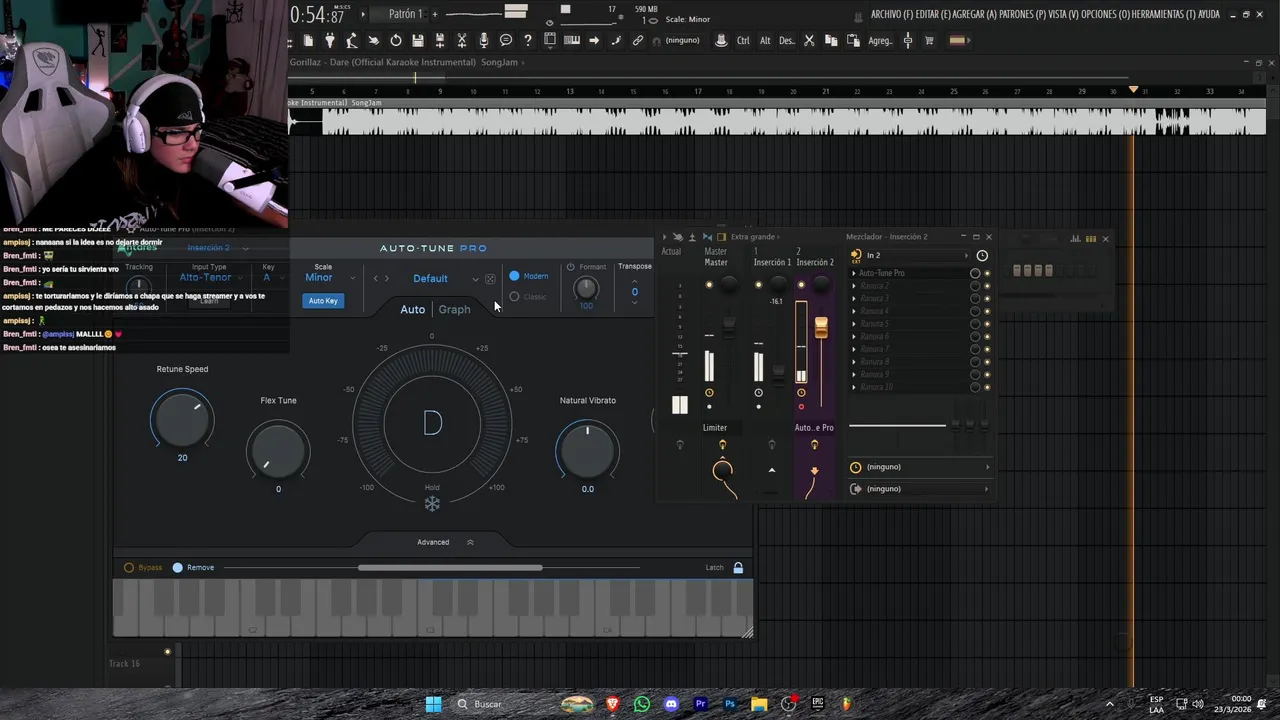Open the ARCHIVO menu
Image resolution: width=1280 pixels, height=720 pixels.
tap(891, 15)
